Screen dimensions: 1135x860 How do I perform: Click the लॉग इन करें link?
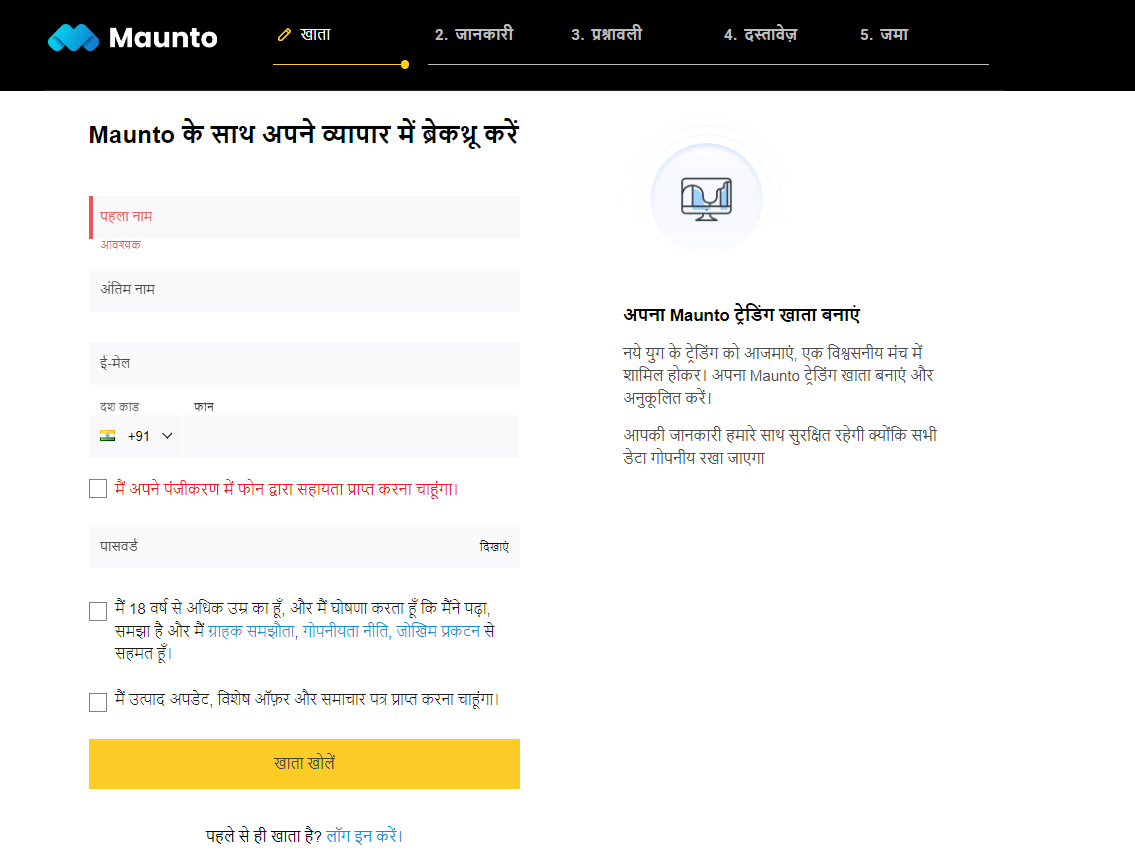pos(362,836)
